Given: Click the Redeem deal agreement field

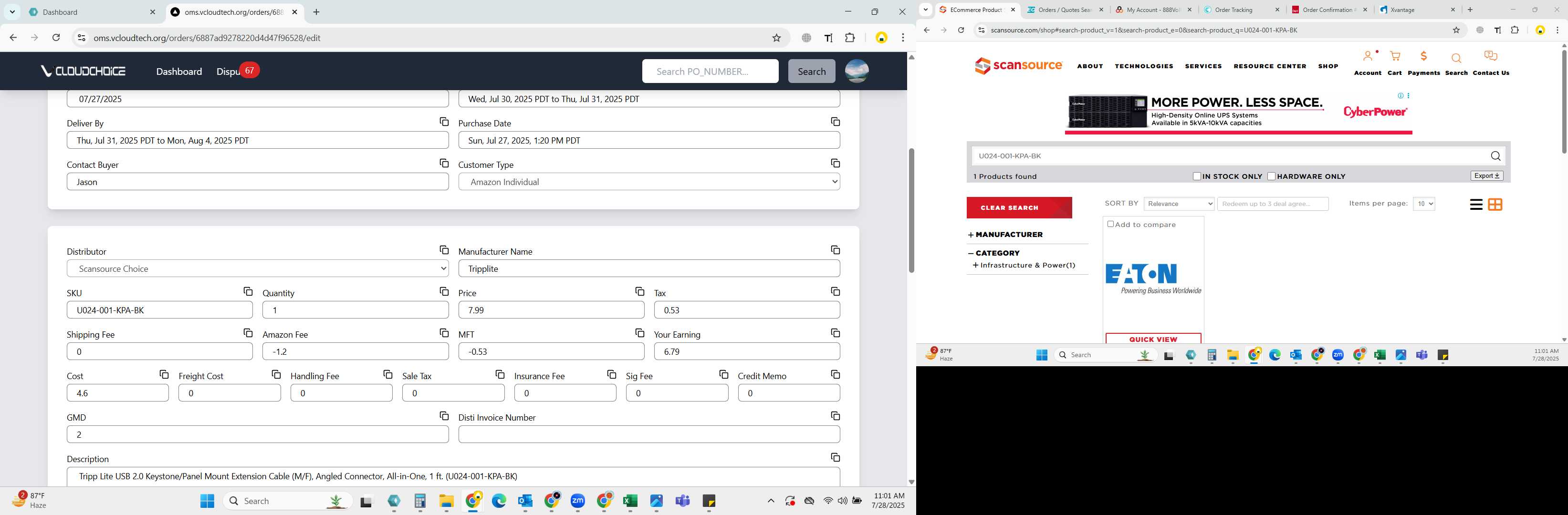Looking at the screenshot, I should coord(1272,204).
